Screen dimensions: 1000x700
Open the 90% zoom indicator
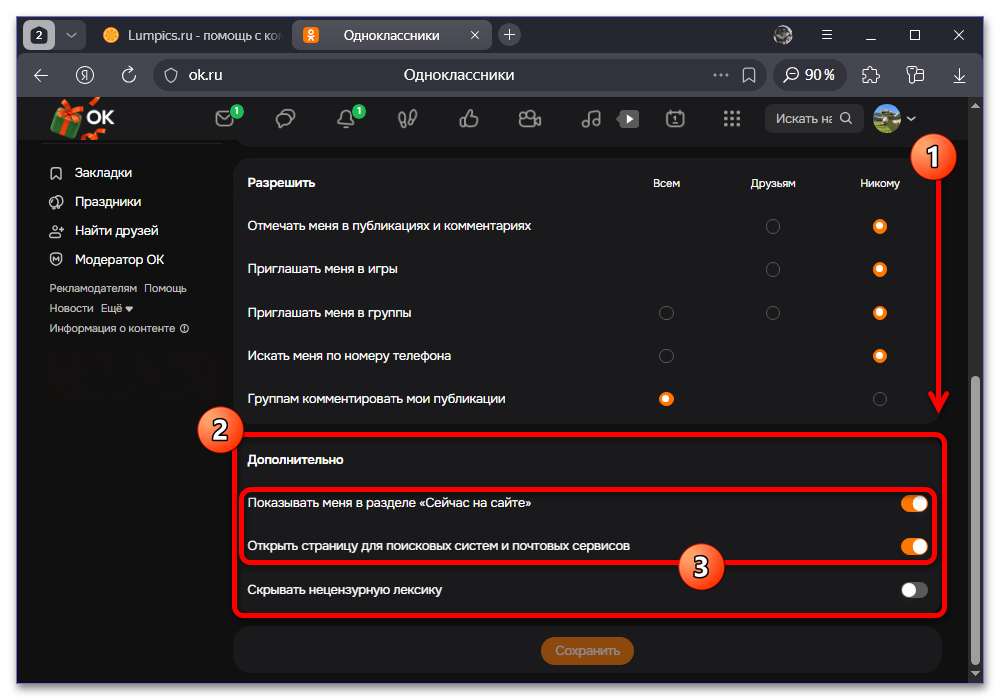(x=809, y=75)
